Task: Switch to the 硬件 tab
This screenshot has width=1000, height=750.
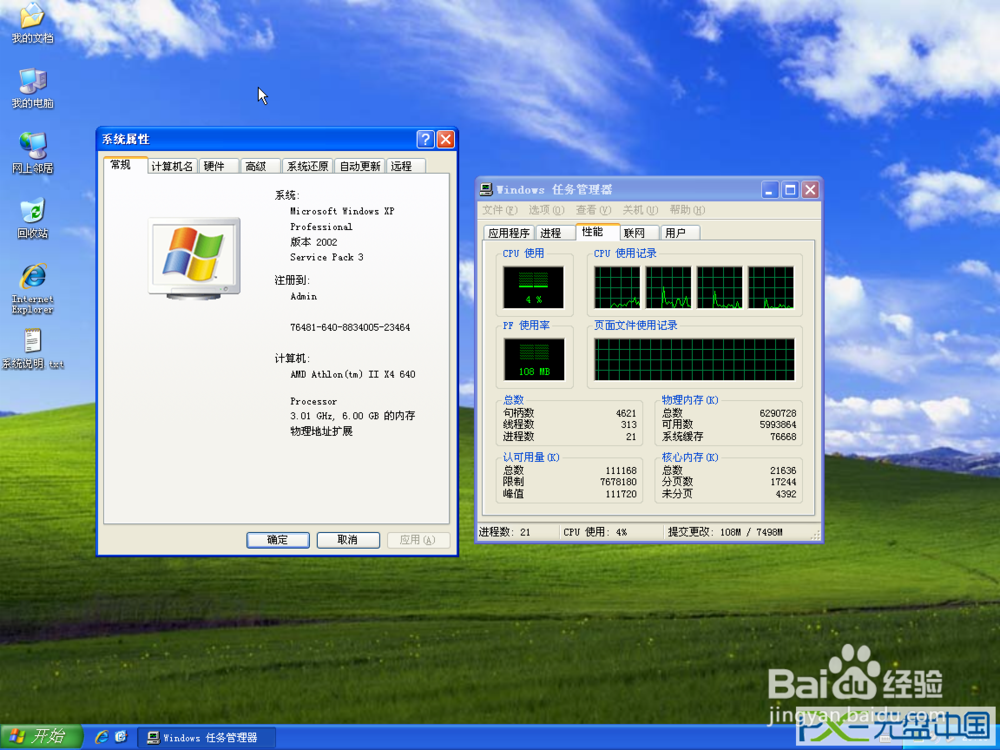Action: (x=219, y=166)
